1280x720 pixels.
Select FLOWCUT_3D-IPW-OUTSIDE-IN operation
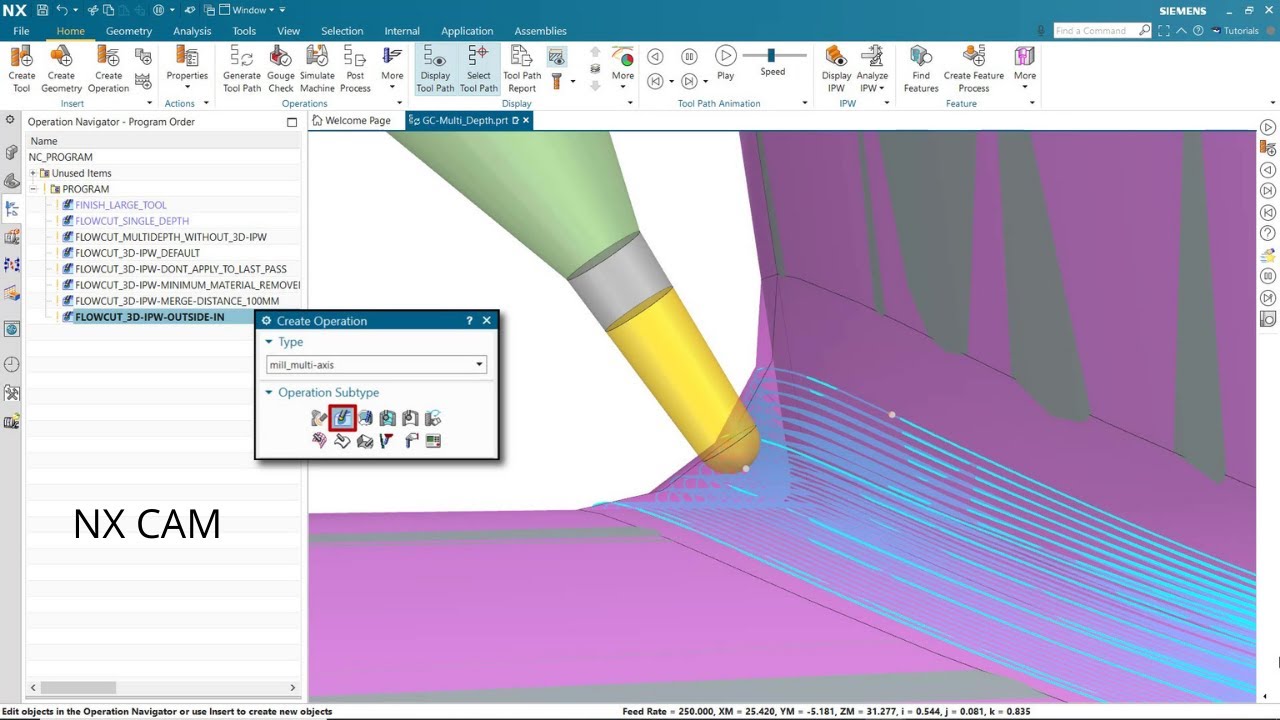point(149,317)
